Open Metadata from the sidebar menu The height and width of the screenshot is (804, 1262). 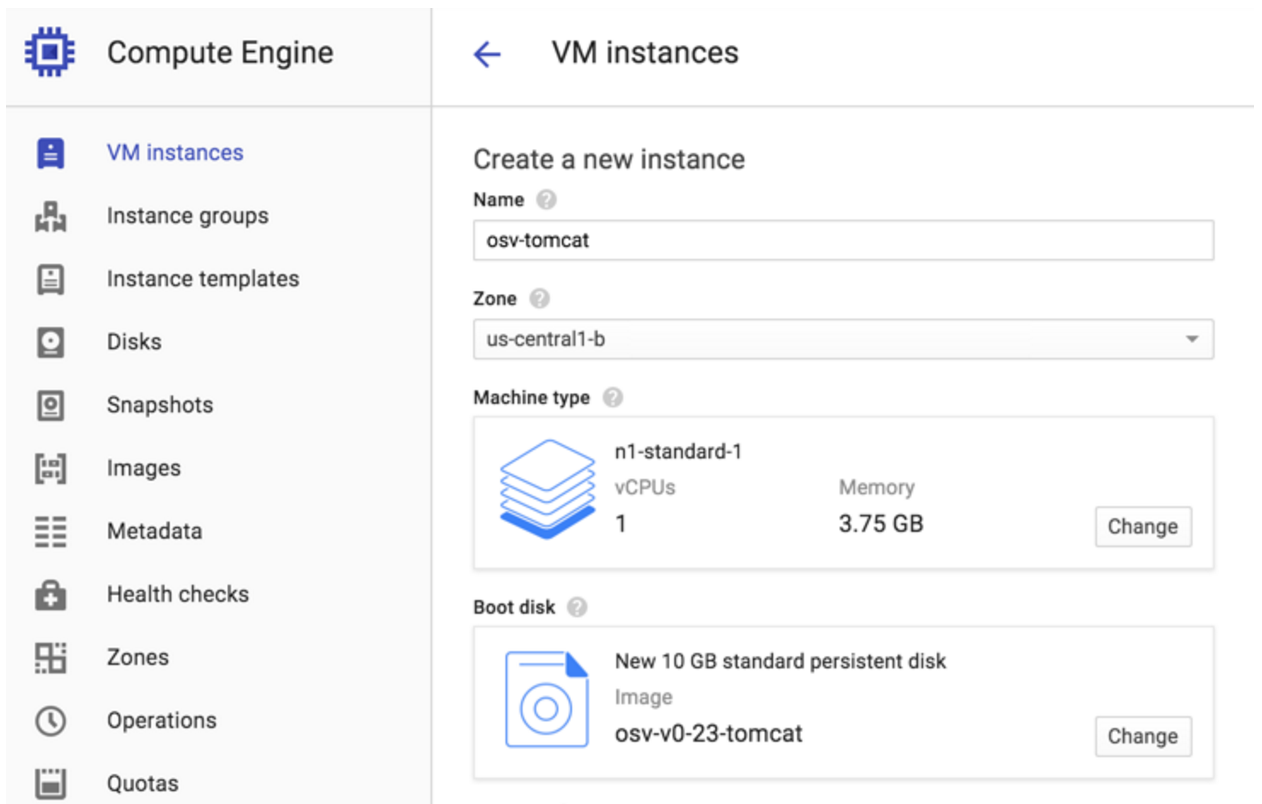pos(154,531)
